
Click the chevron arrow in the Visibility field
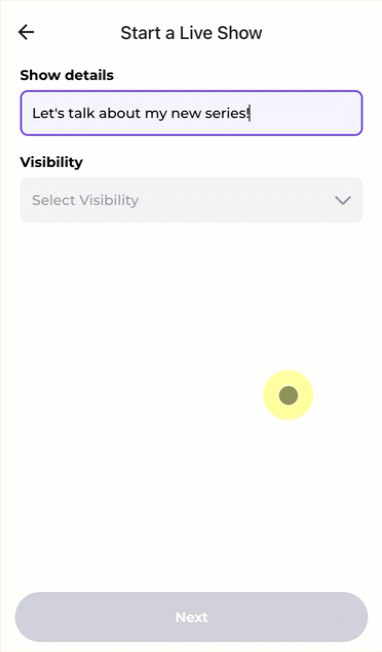[x=343, y=200]
